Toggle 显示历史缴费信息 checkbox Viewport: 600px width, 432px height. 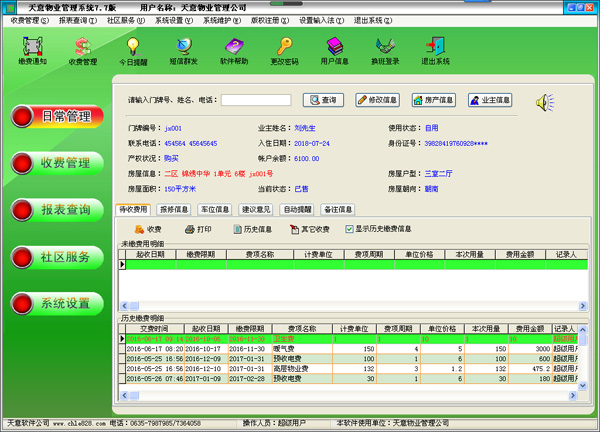tap(350, 229)
